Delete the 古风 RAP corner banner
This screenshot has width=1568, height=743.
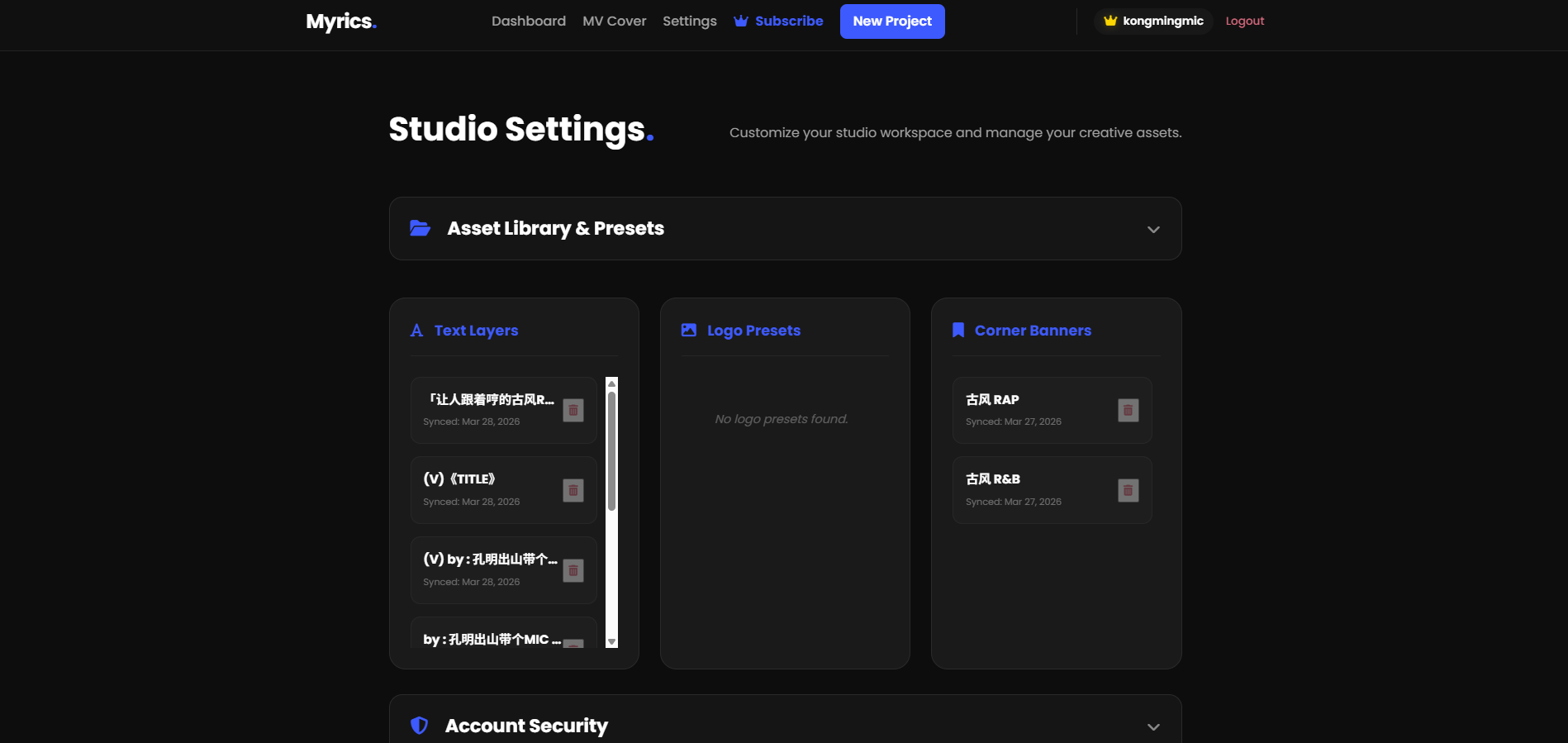[1128, 411]
